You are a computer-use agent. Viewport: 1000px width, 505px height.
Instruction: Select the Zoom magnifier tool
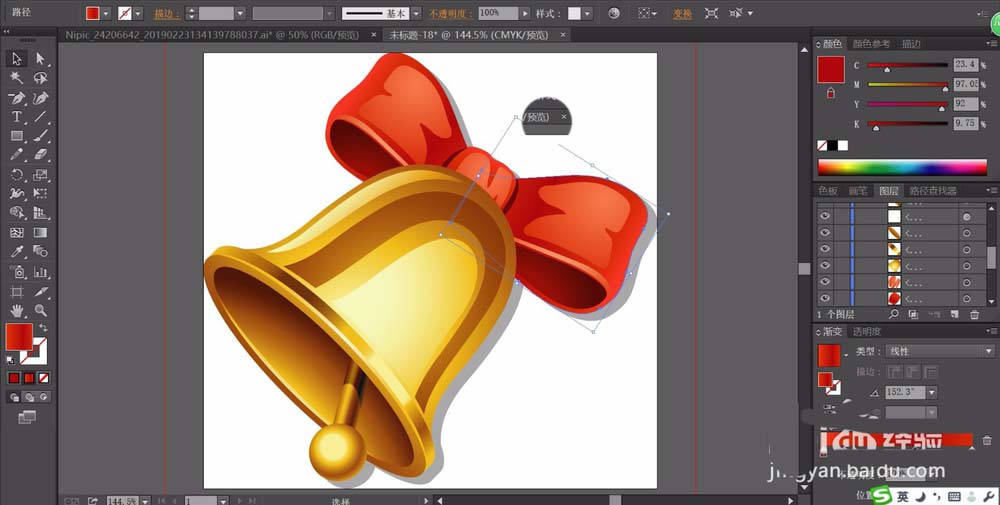click(x=41, y=311)
